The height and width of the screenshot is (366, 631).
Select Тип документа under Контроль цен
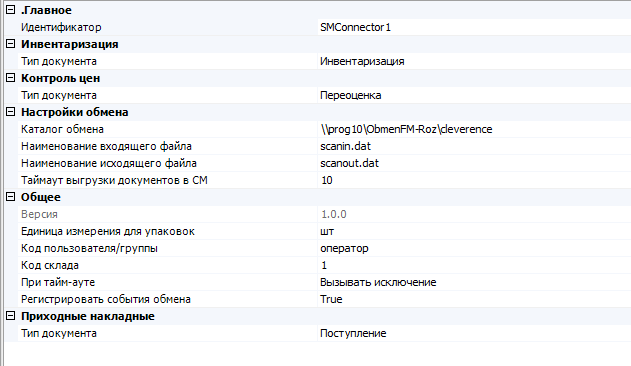(x=59, y=95)
